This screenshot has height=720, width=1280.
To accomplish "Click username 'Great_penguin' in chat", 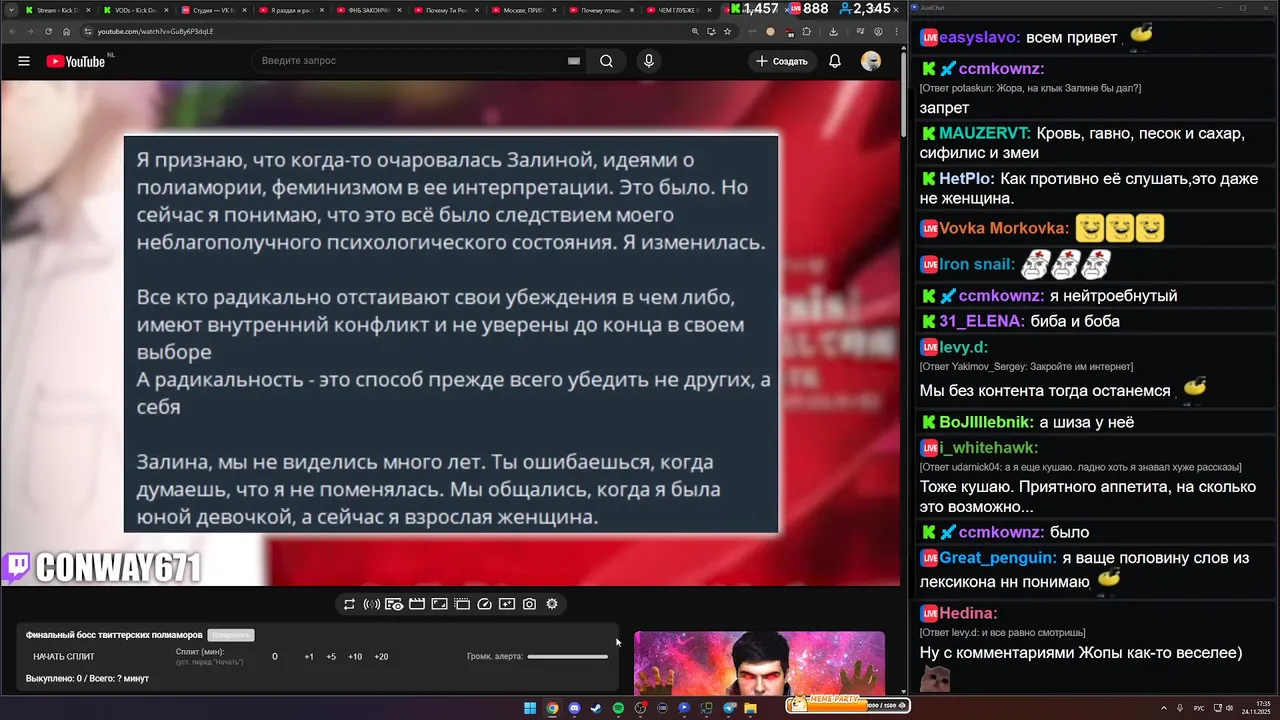I will [997, 558].
